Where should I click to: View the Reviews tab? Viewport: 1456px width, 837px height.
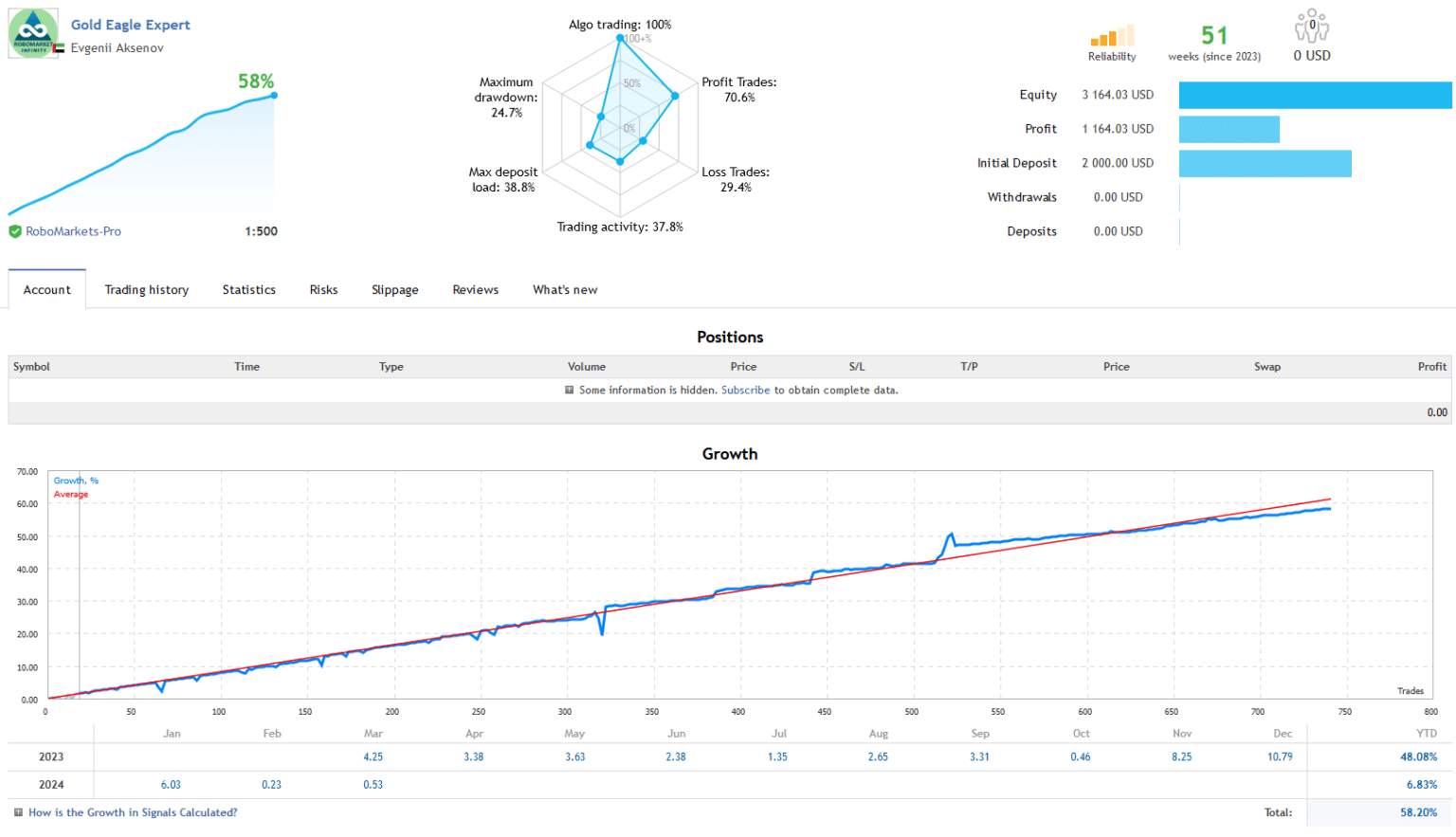pos(475,289)
